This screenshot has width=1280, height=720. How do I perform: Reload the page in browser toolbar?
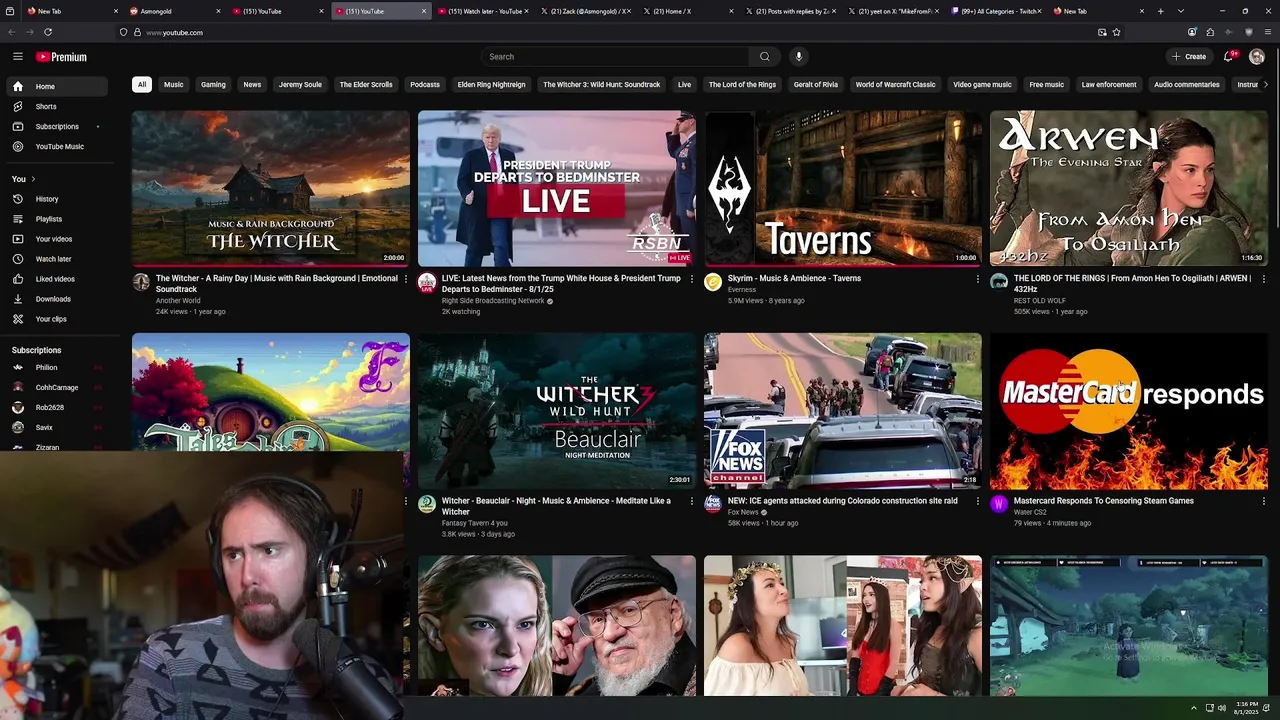click(48, 32)
